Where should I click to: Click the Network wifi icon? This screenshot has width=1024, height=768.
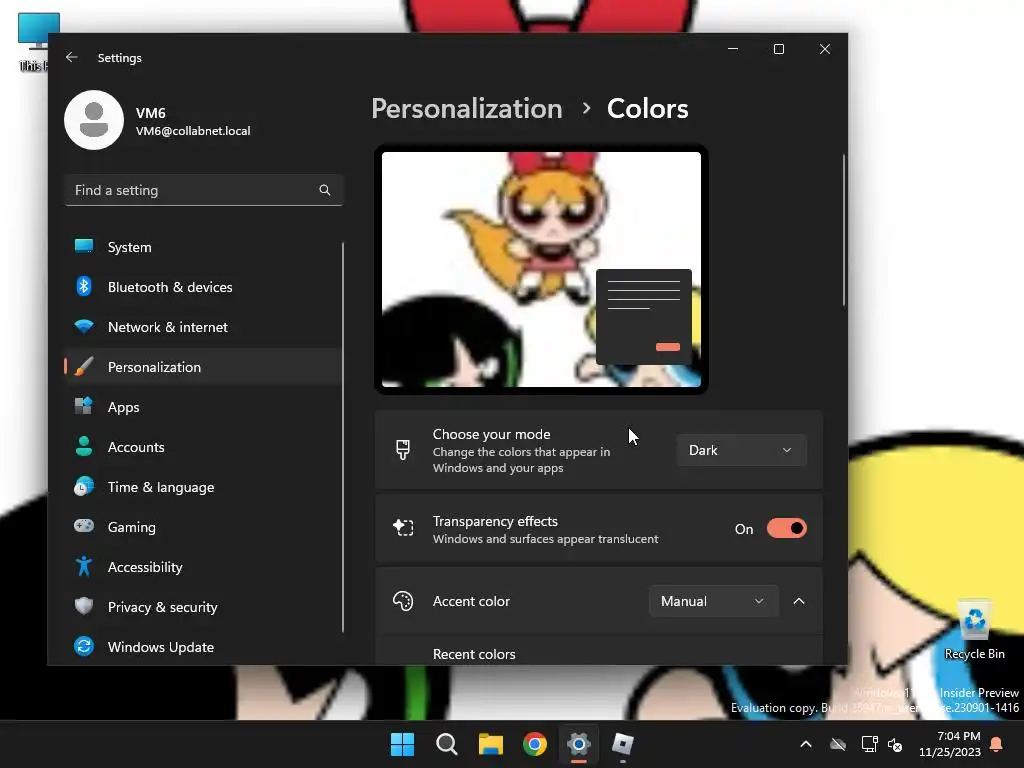[x=84, y=327]
